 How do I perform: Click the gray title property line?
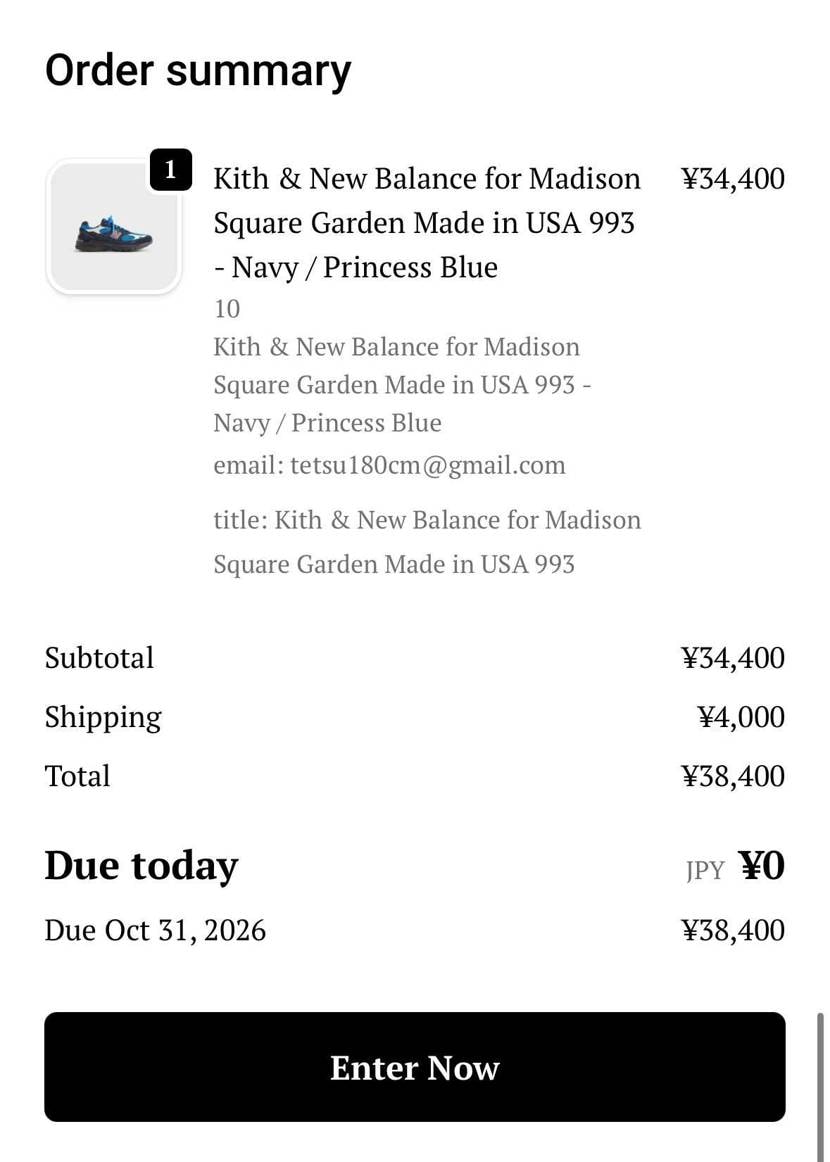[426, 541]
